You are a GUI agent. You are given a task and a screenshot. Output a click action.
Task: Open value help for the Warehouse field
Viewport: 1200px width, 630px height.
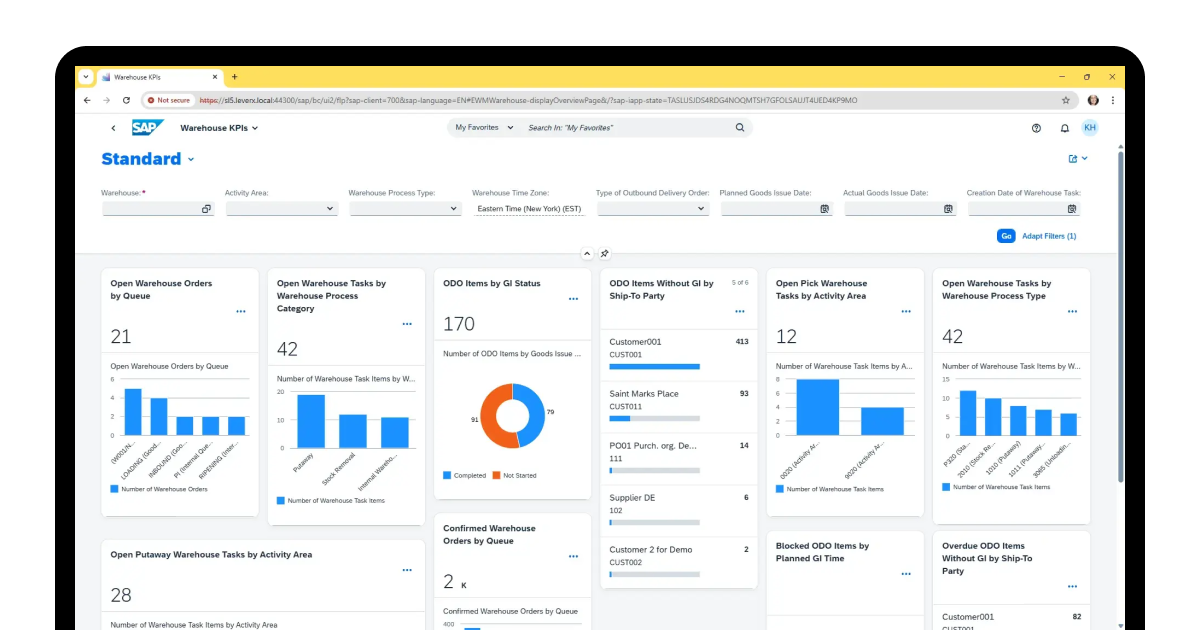tap(206, 208)
